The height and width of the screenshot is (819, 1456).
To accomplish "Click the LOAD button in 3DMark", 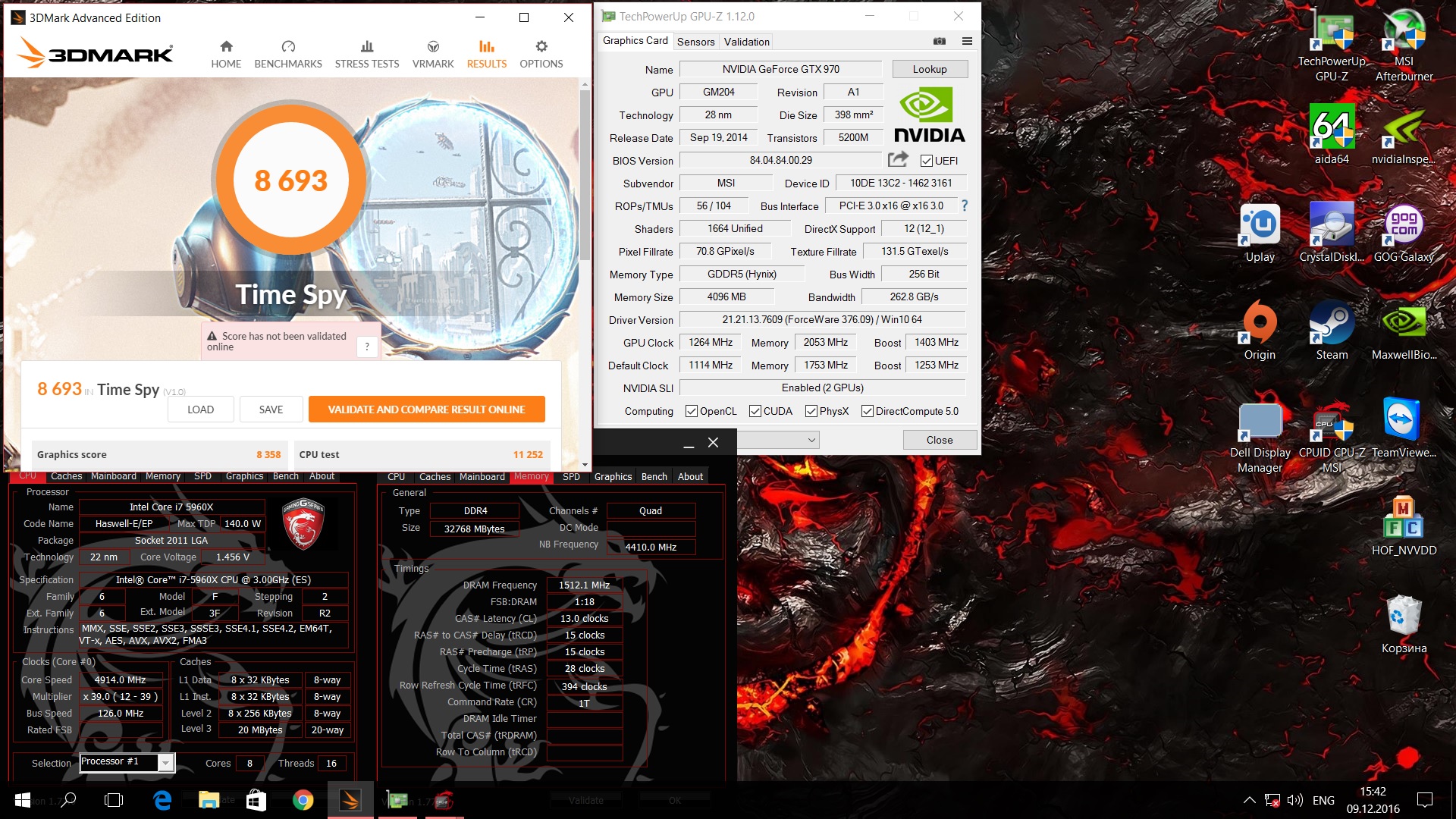I will tap(201, 409).
